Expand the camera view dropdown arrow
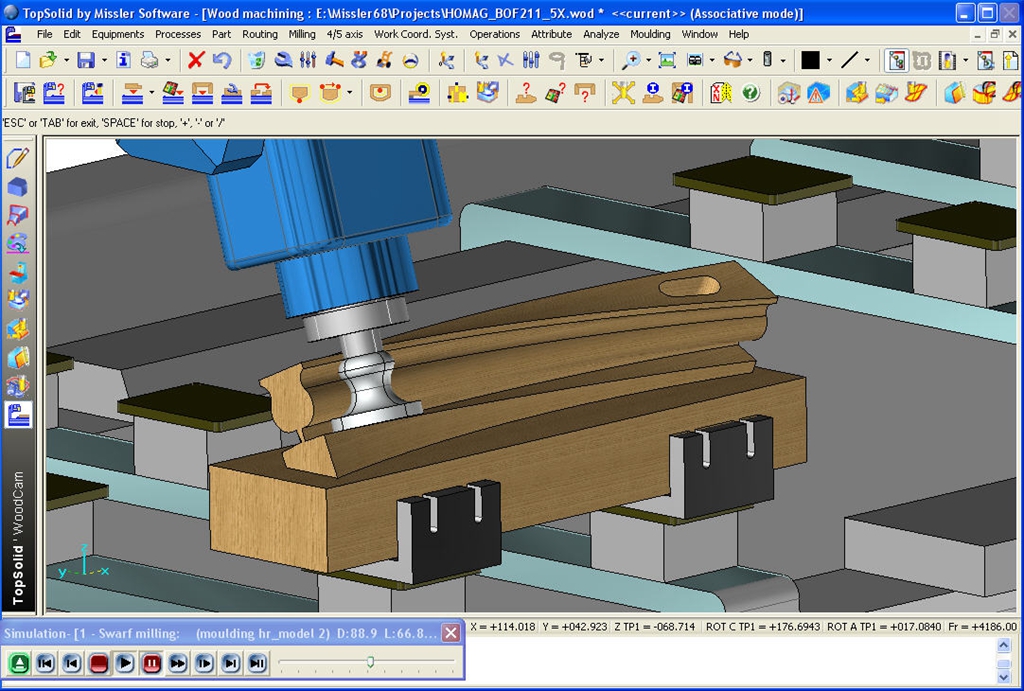The height and width of the screenshot is (691, 1024). [712, 61]
